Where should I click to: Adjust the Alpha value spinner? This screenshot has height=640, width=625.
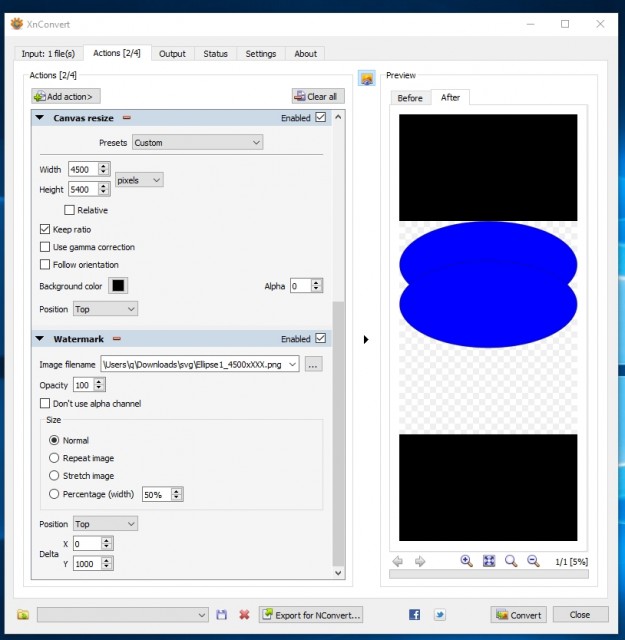pos(316,285)
